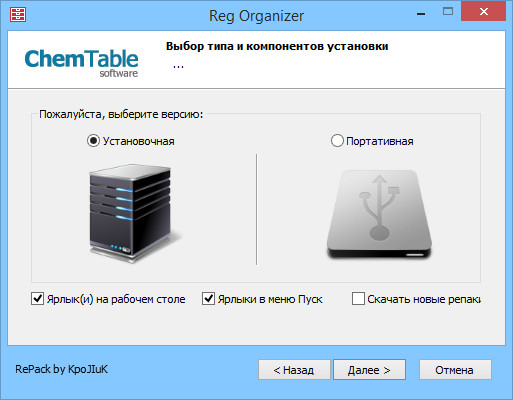Cancel setup with the Отмена button
This screenshot has width=513, height=400.
455,369
